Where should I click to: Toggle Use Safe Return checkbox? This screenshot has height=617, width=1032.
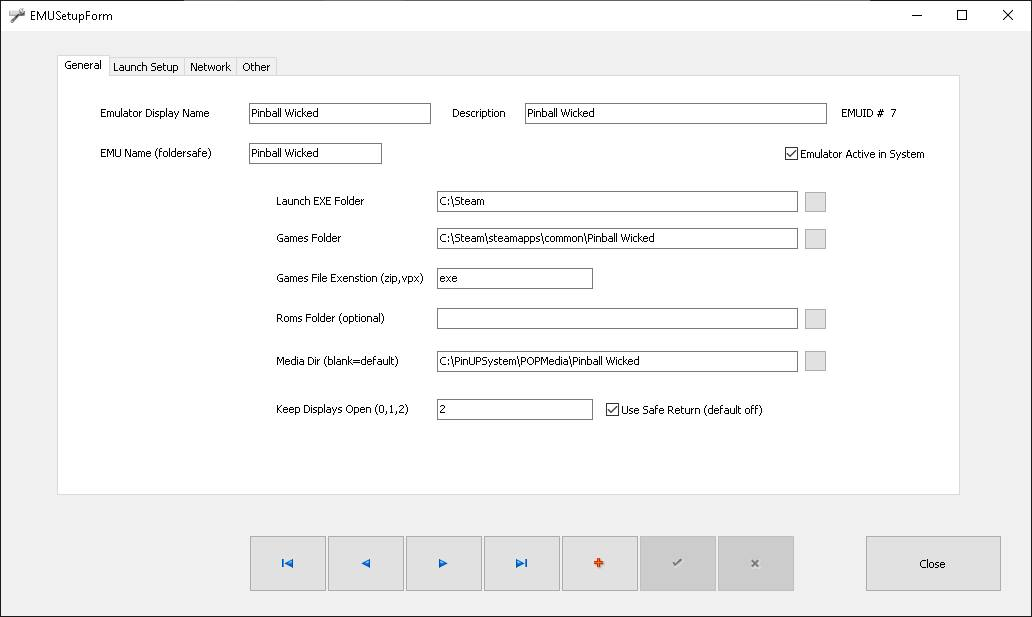tap(612, 410)
